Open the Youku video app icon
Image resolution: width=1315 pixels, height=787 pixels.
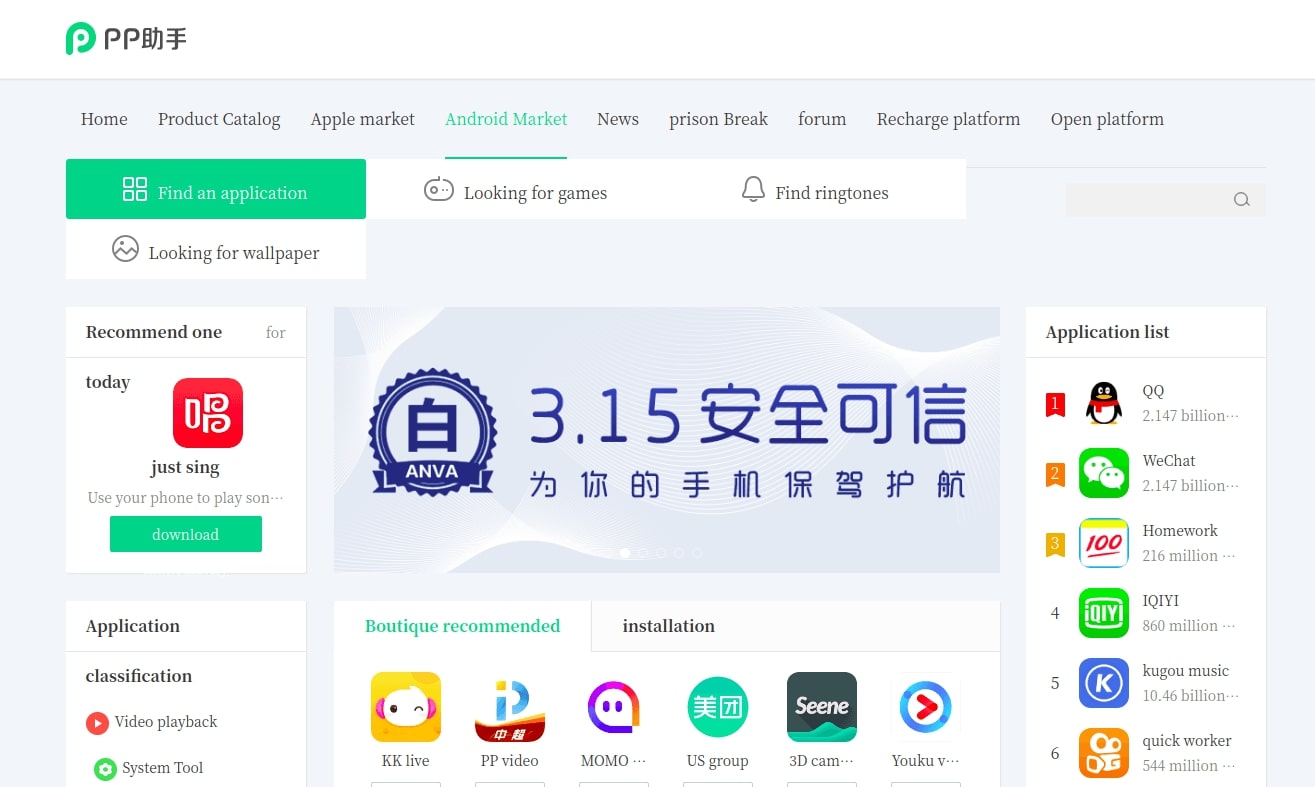point(926,707)
